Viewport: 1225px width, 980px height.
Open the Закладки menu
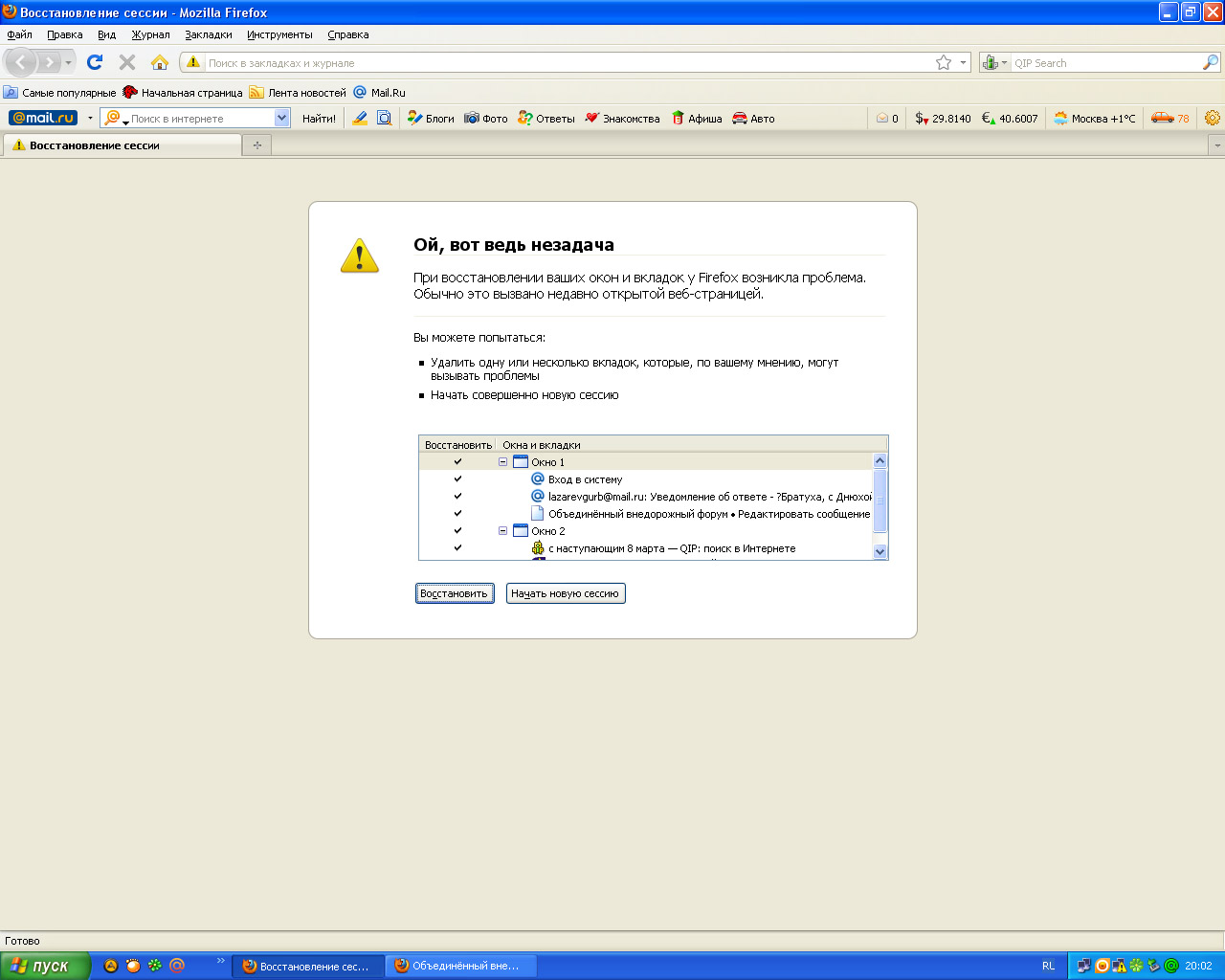(209, 34)
